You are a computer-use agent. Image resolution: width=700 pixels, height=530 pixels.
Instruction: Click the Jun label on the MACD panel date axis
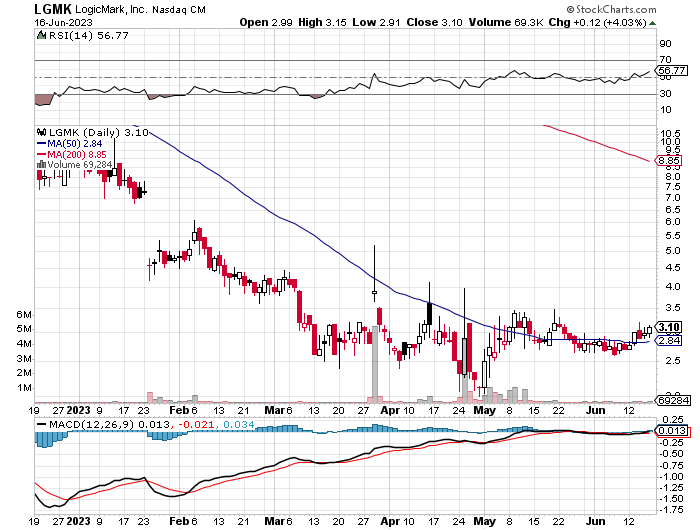pos(596,521)
